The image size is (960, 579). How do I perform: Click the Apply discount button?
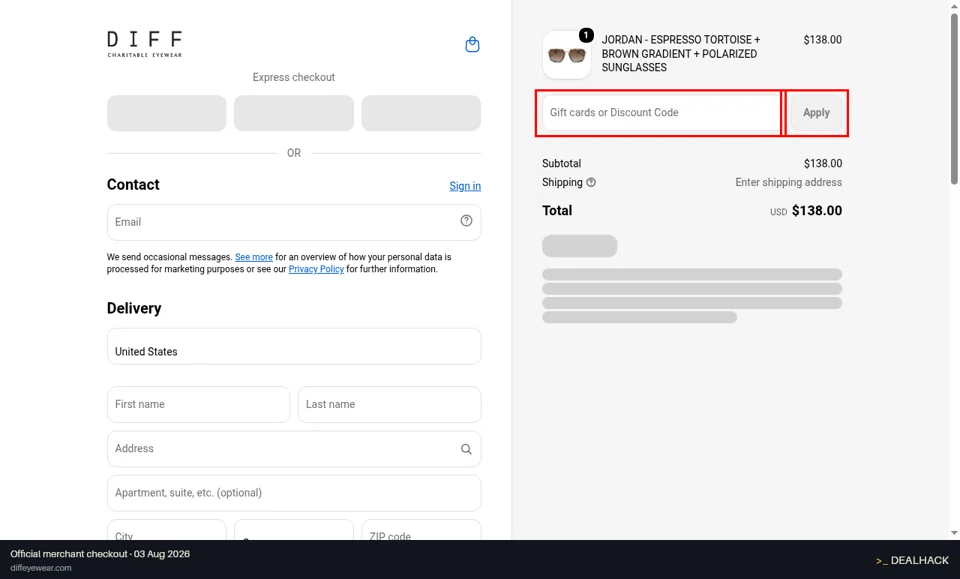coord(816,113)
